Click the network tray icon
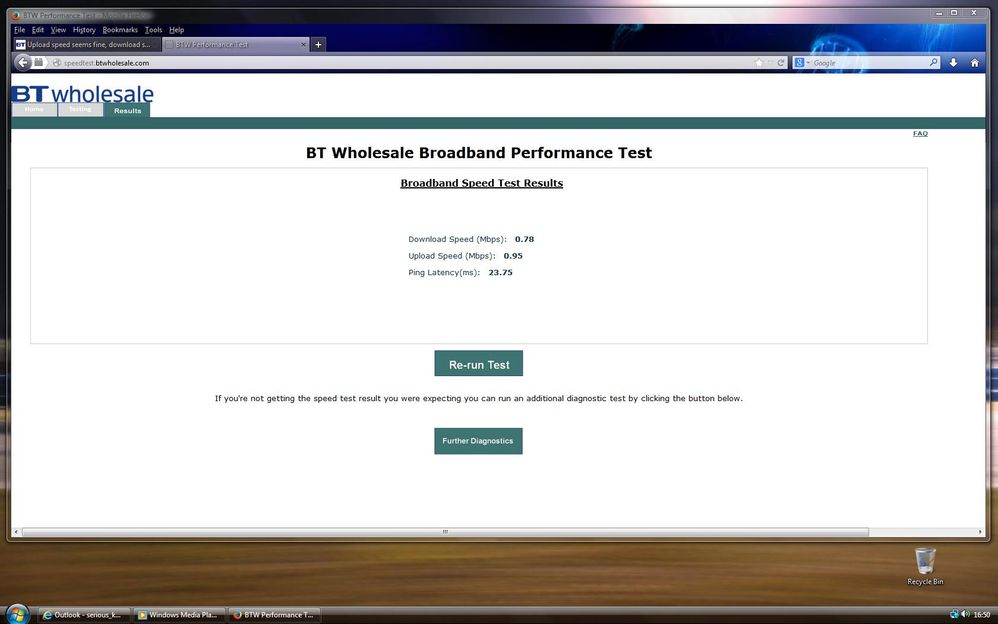 [954, 614]
